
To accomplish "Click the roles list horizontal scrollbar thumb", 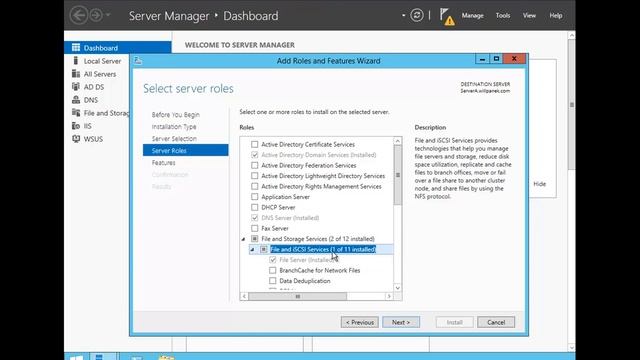I will [x=298, y=296].
